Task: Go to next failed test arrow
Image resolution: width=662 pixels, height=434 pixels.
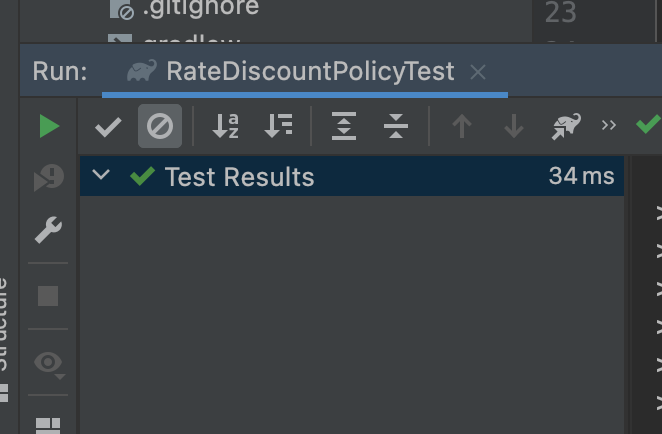Action: (x=514, y=126)
